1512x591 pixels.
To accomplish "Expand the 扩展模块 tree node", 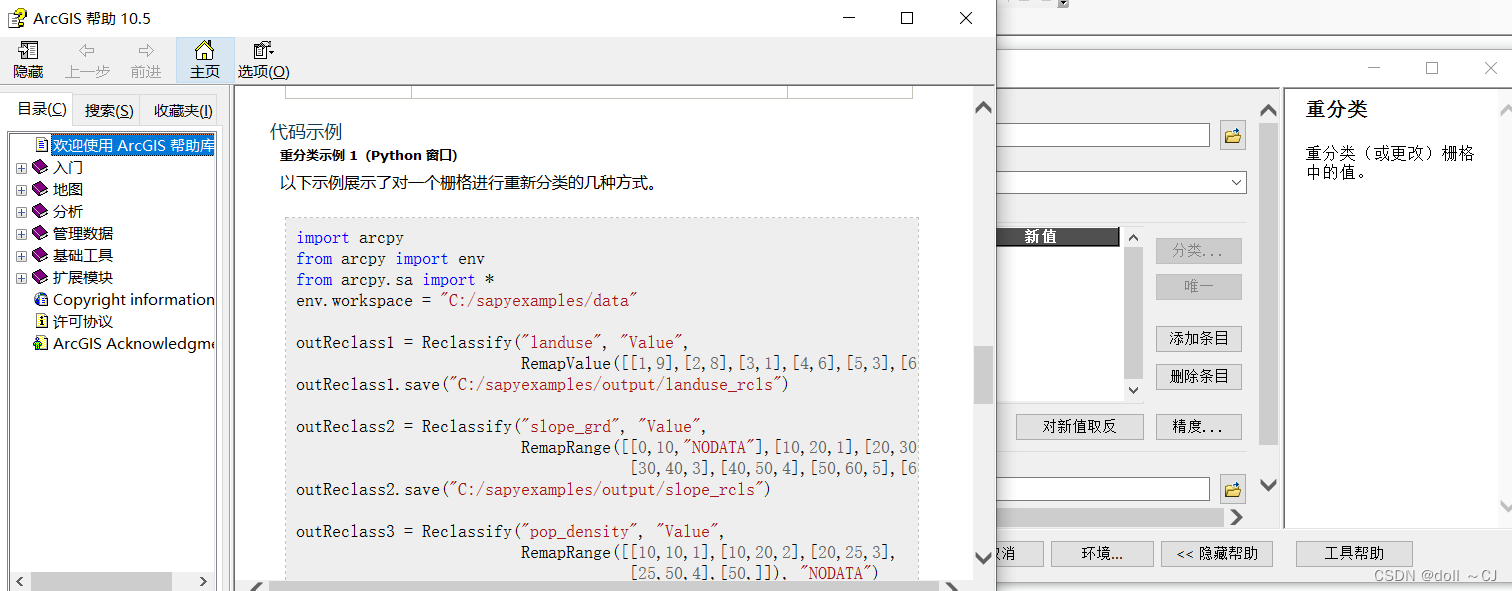I will click(21, 278).
